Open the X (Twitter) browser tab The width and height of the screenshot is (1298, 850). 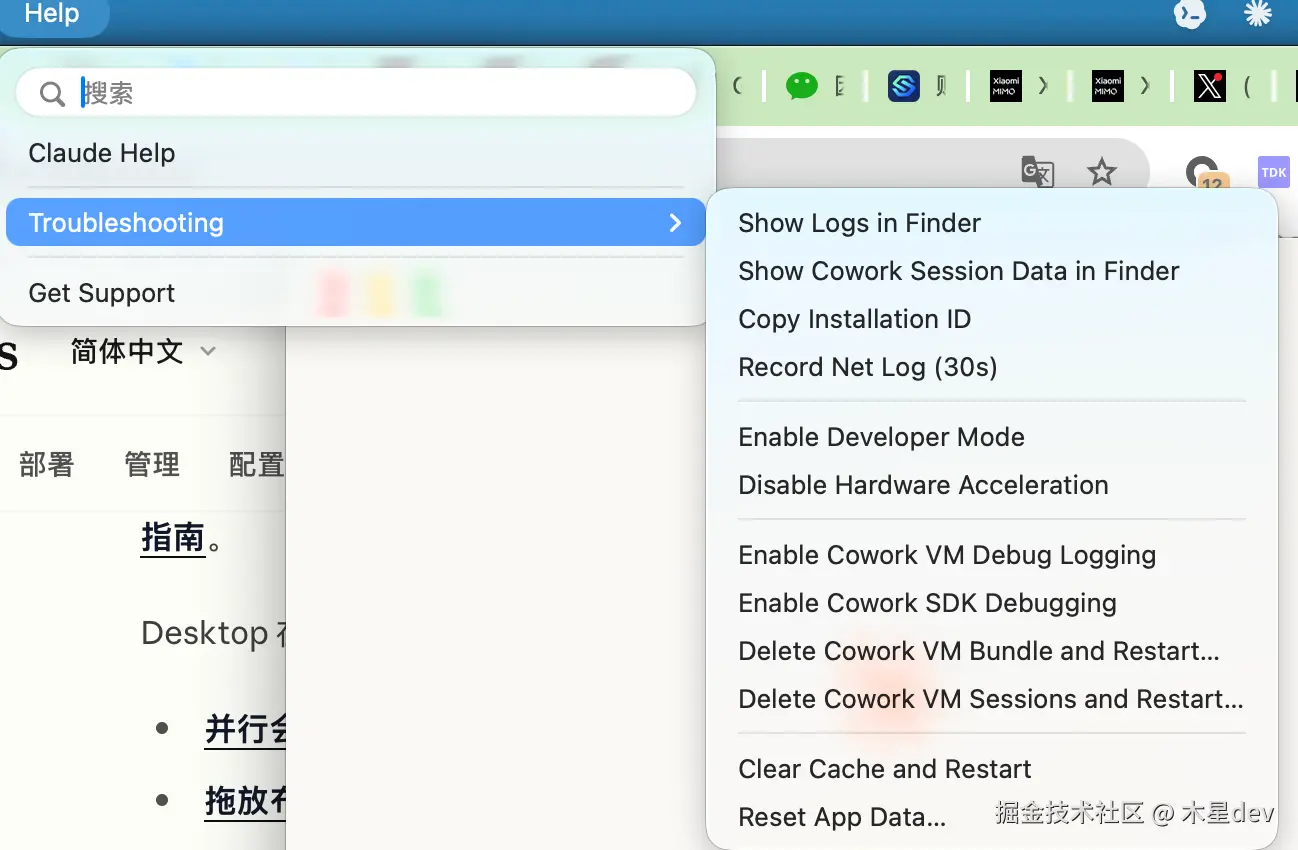coord(1210,86)
